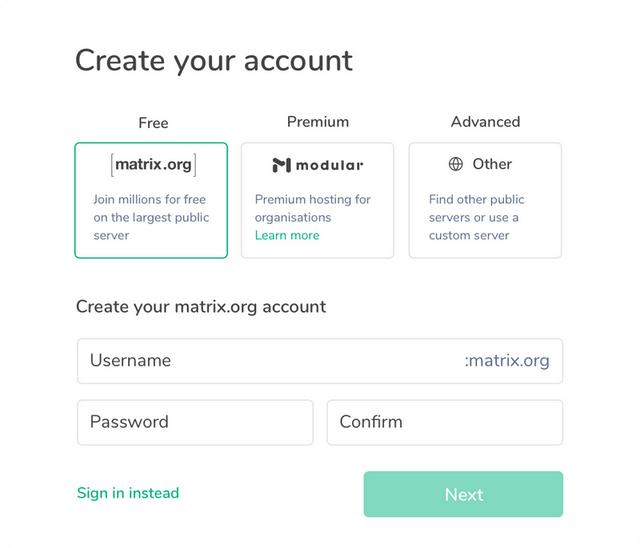Click the 'Advanced' tier label

485,122
